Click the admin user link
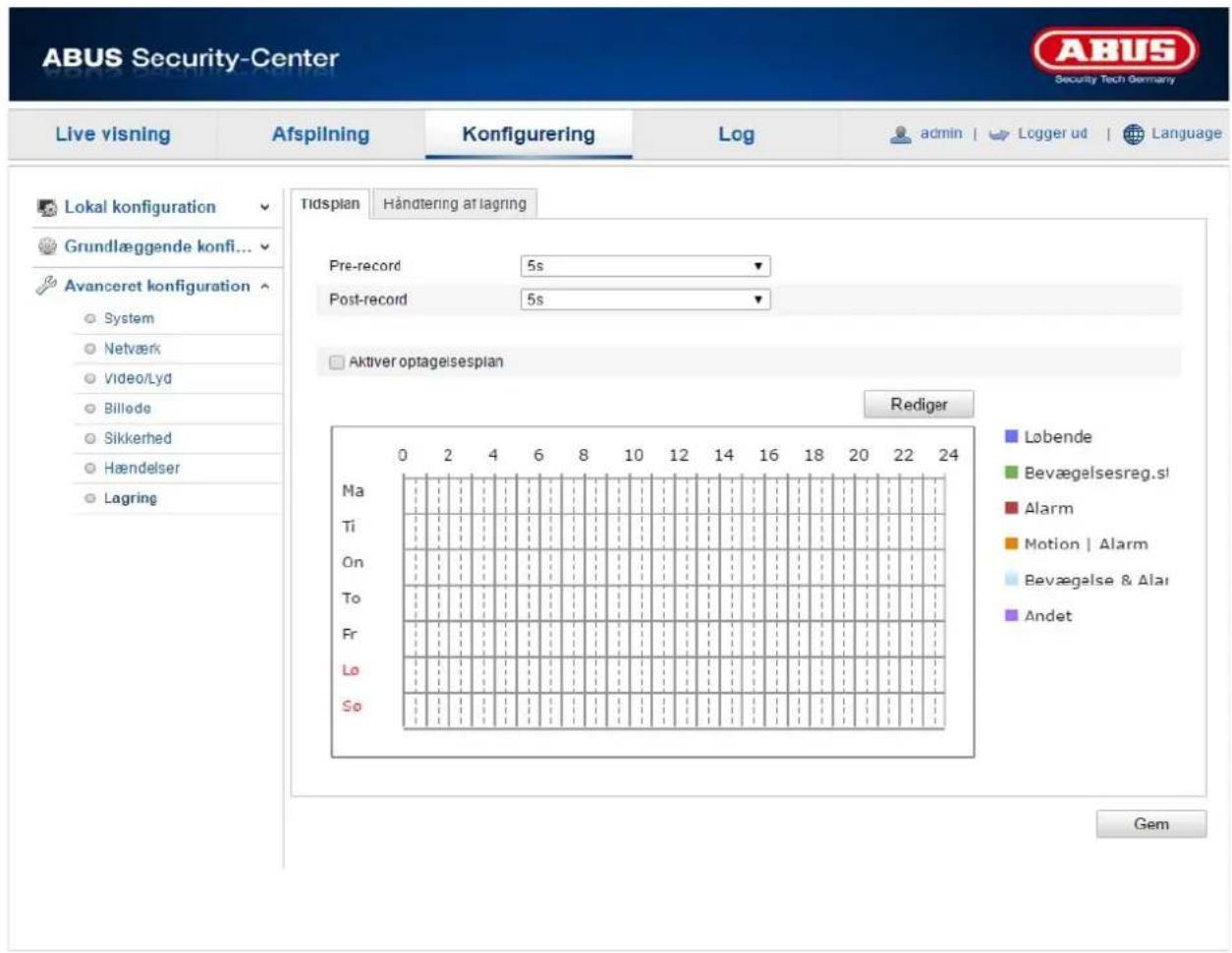The width and height of the screenshot is (1232, 953). (x=941, y=134)
